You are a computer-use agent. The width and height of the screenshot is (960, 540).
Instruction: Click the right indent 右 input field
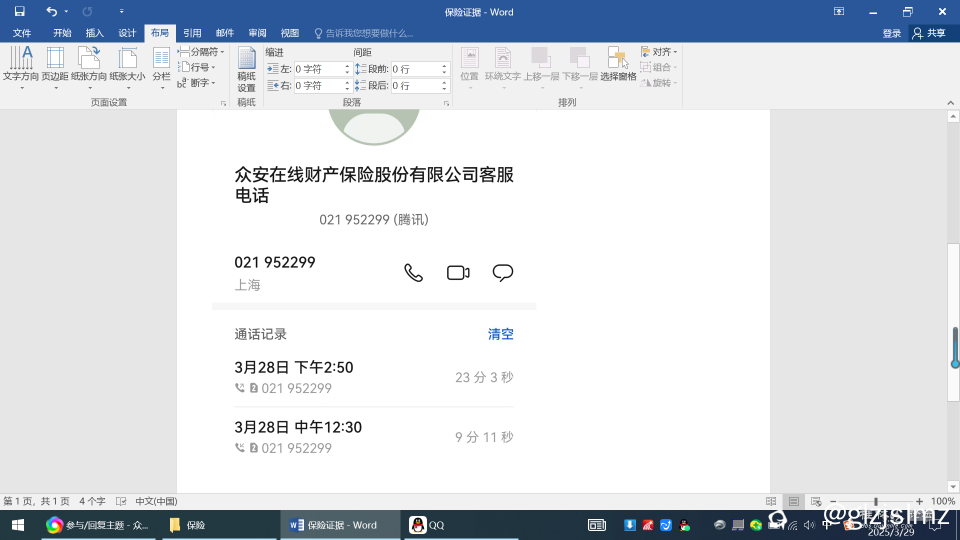[318, 86]
